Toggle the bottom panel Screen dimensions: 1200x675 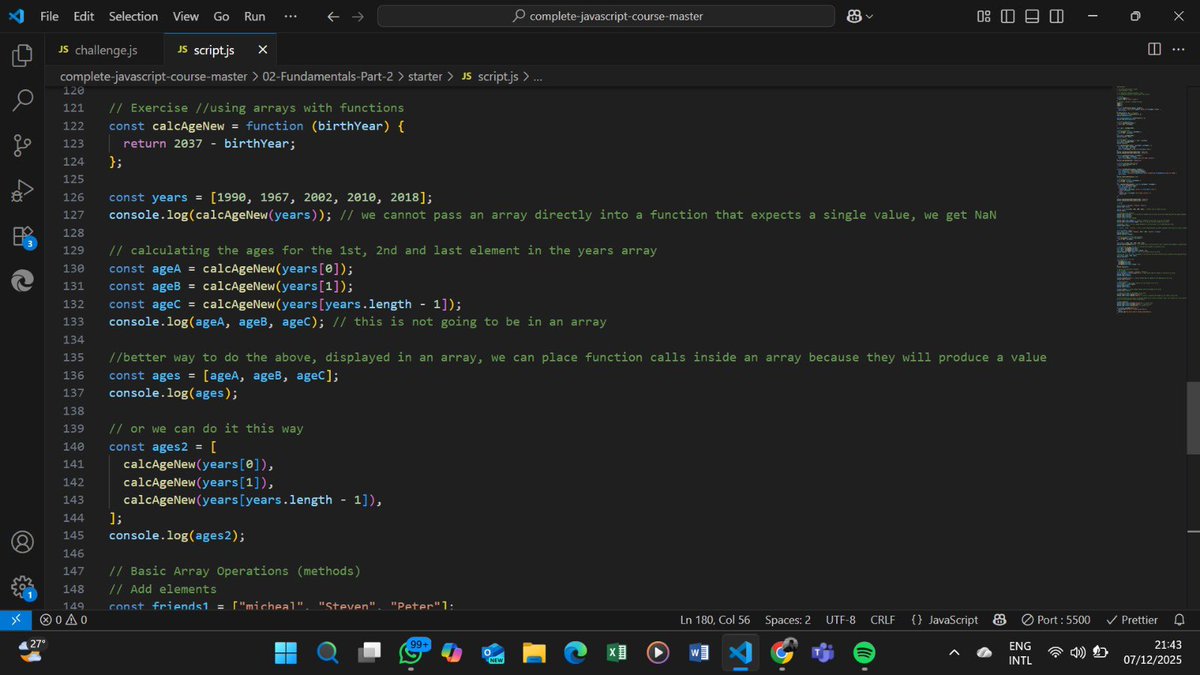click(1032, 16)
